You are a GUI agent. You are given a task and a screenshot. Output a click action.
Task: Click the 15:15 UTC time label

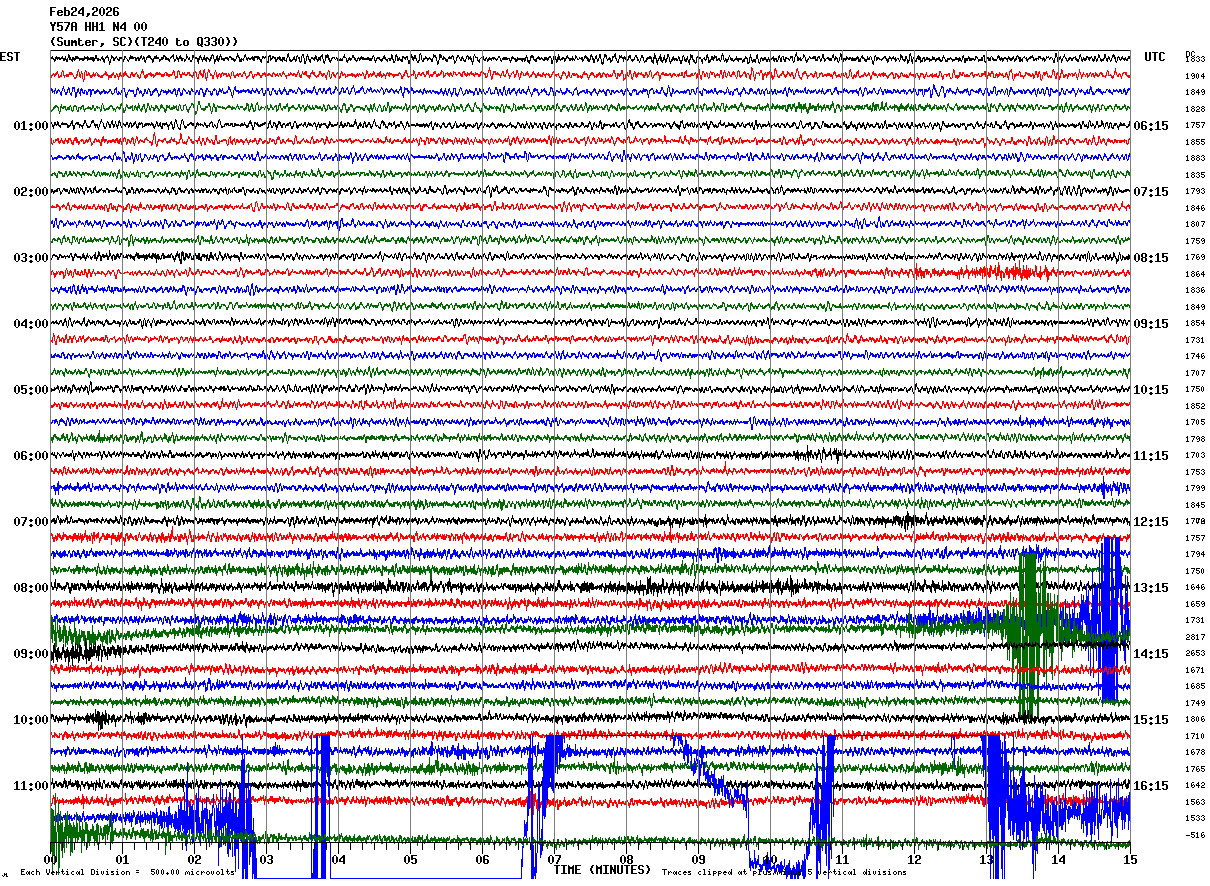coord(1152,720)
